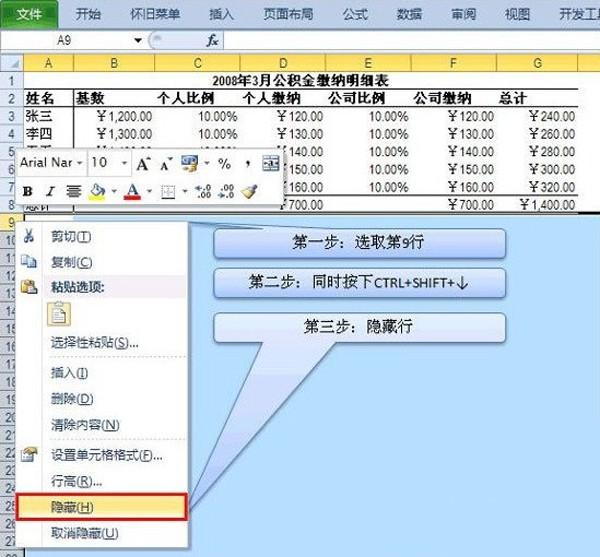Open borders dropdown arrow

coord(185,191)
